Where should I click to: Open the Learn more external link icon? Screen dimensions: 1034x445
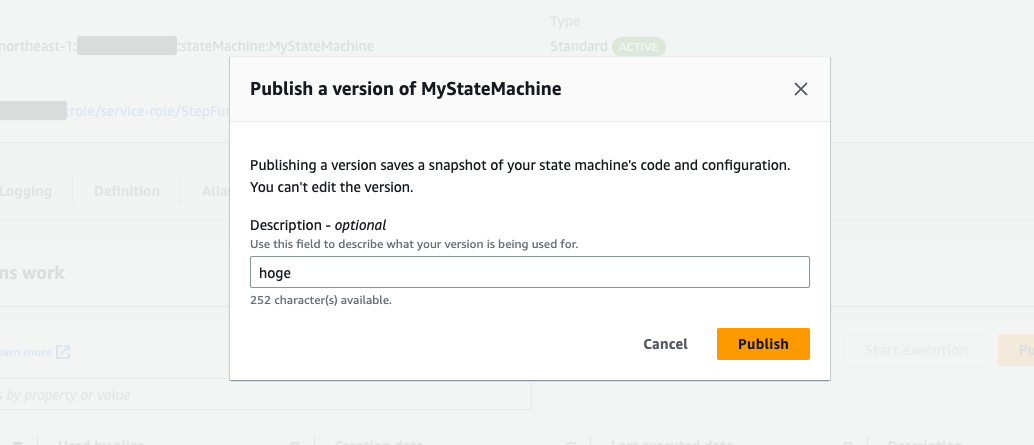click(x=63, y=352)
